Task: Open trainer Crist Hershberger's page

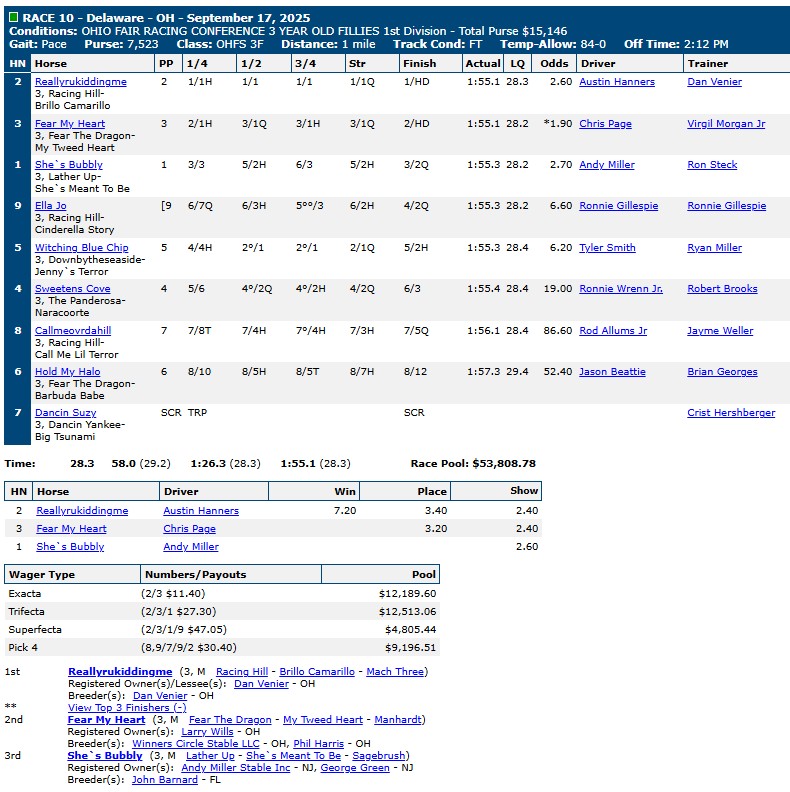Action: [x=730, y=413]
